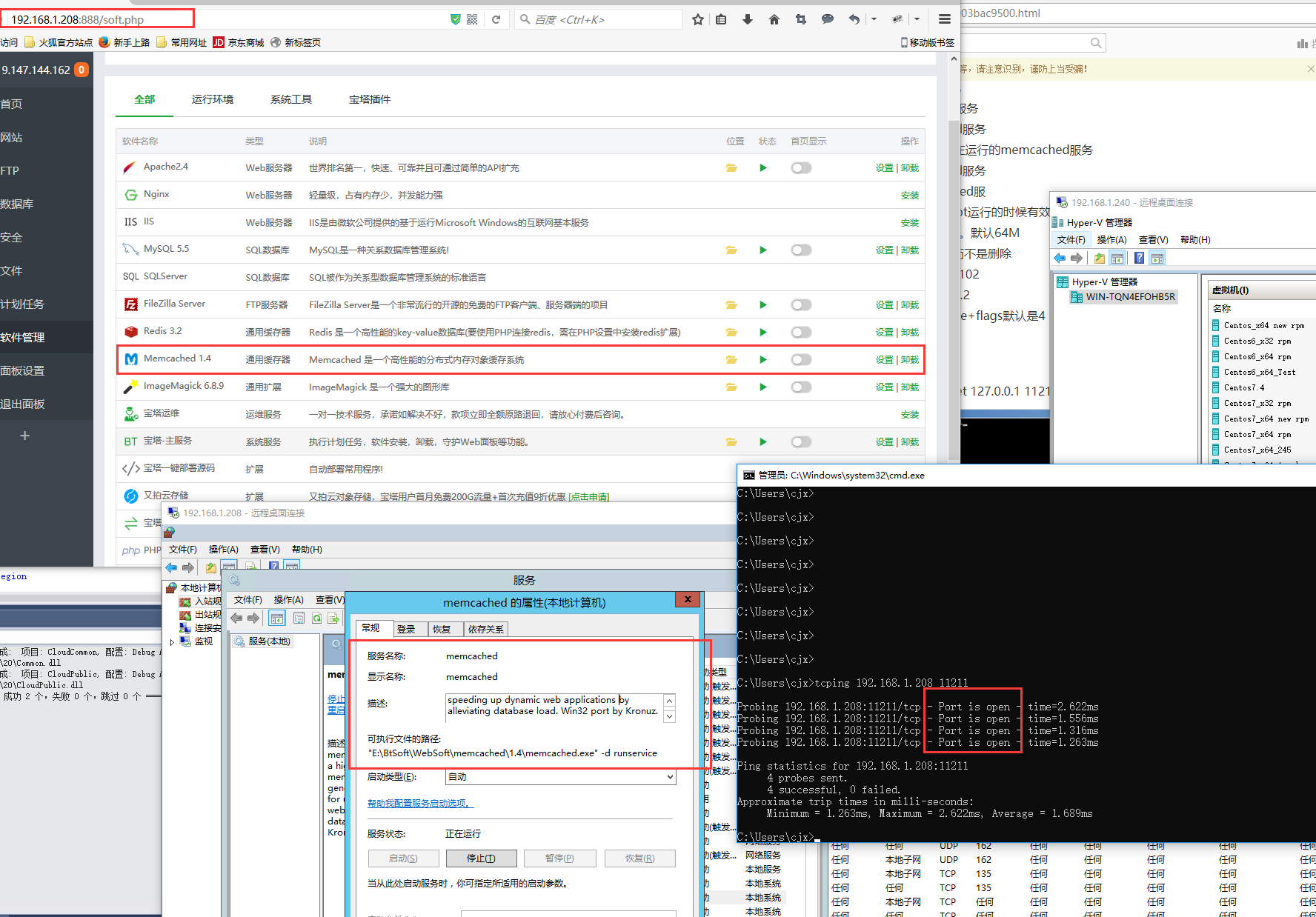Open 移动版书签 bookmarks folder

927,42
